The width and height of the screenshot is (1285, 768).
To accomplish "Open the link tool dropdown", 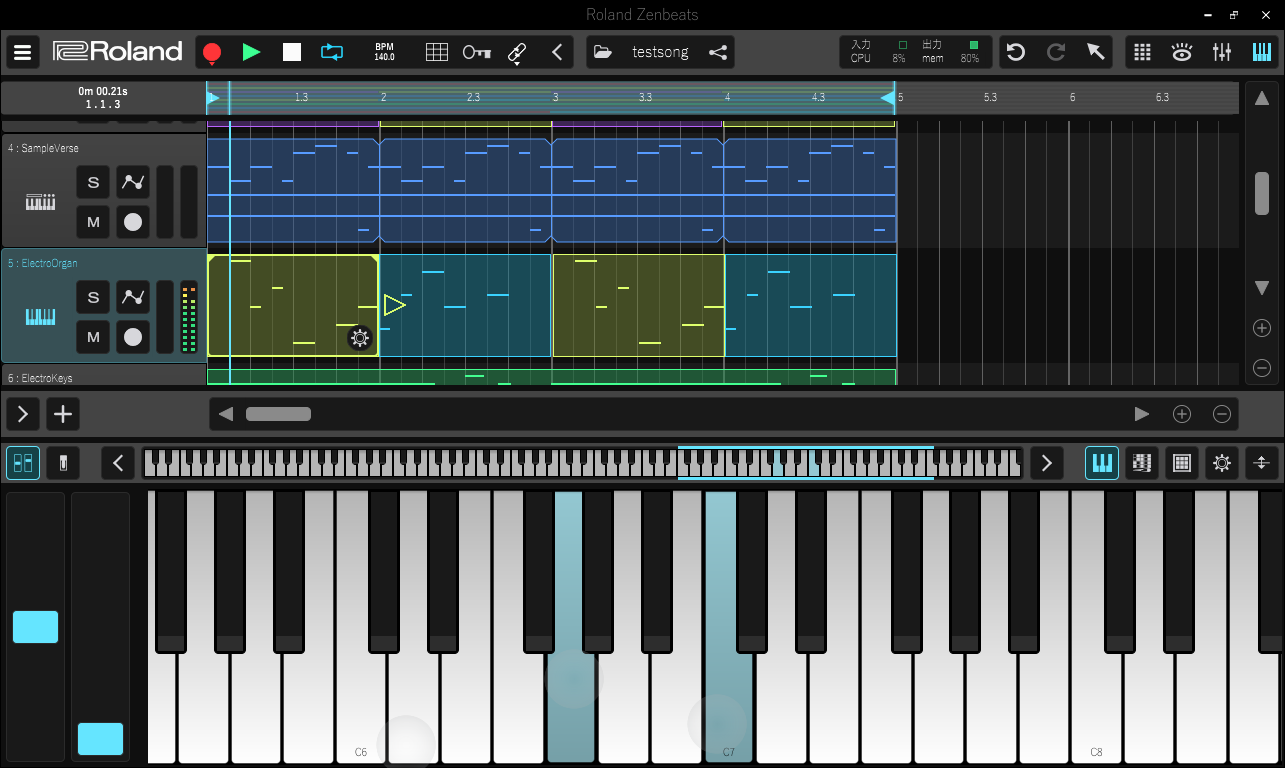I will click(x=517, y=53).
